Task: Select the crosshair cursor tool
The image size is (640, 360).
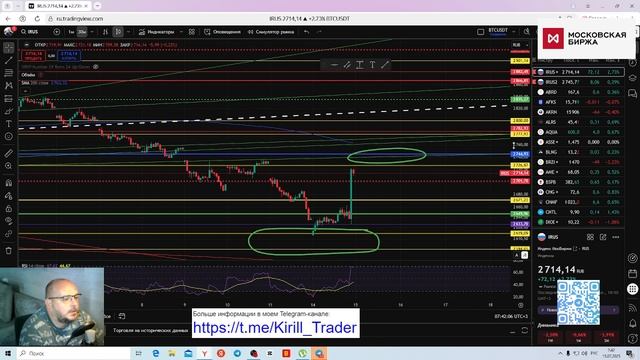Action: (x=9, y=48)
